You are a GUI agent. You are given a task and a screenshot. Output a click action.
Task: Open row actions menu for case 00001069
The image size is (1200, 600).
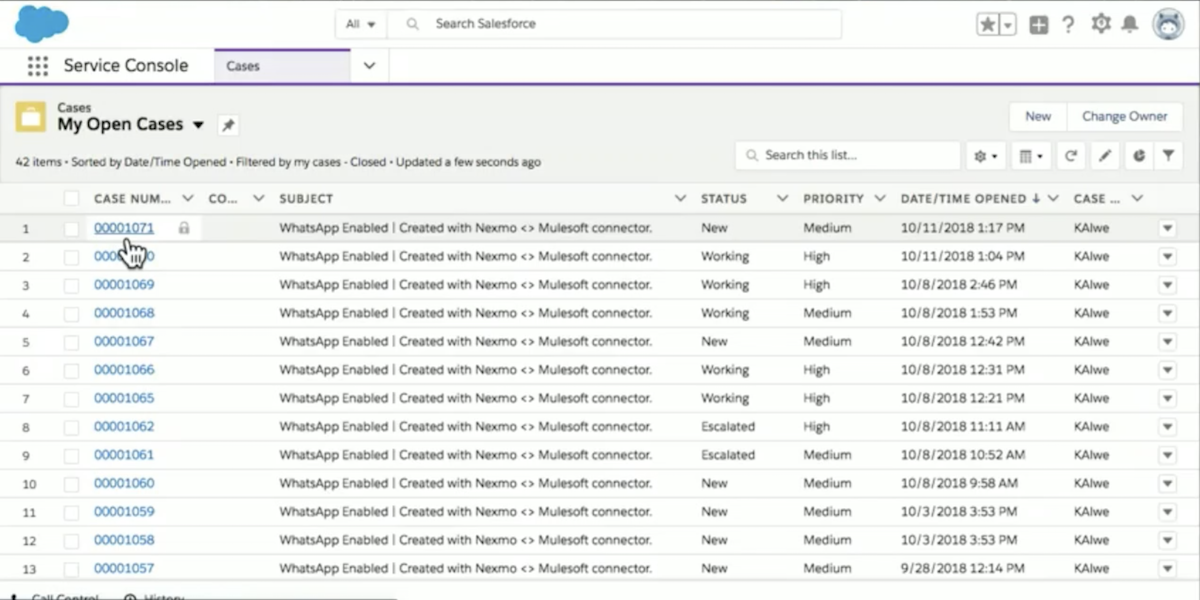pos(1167,285)
